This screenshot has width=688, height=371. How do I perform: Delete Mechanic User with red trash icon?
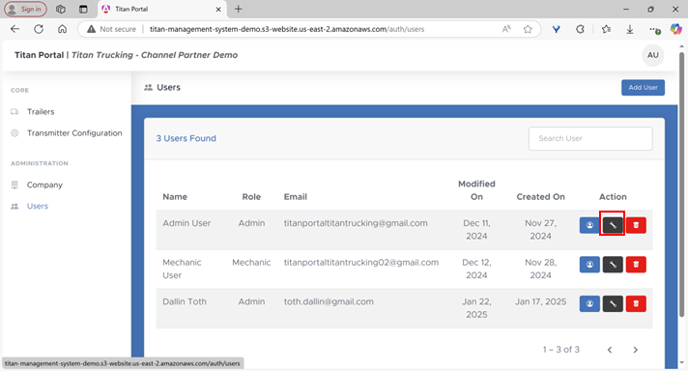[x=636, y=264]
